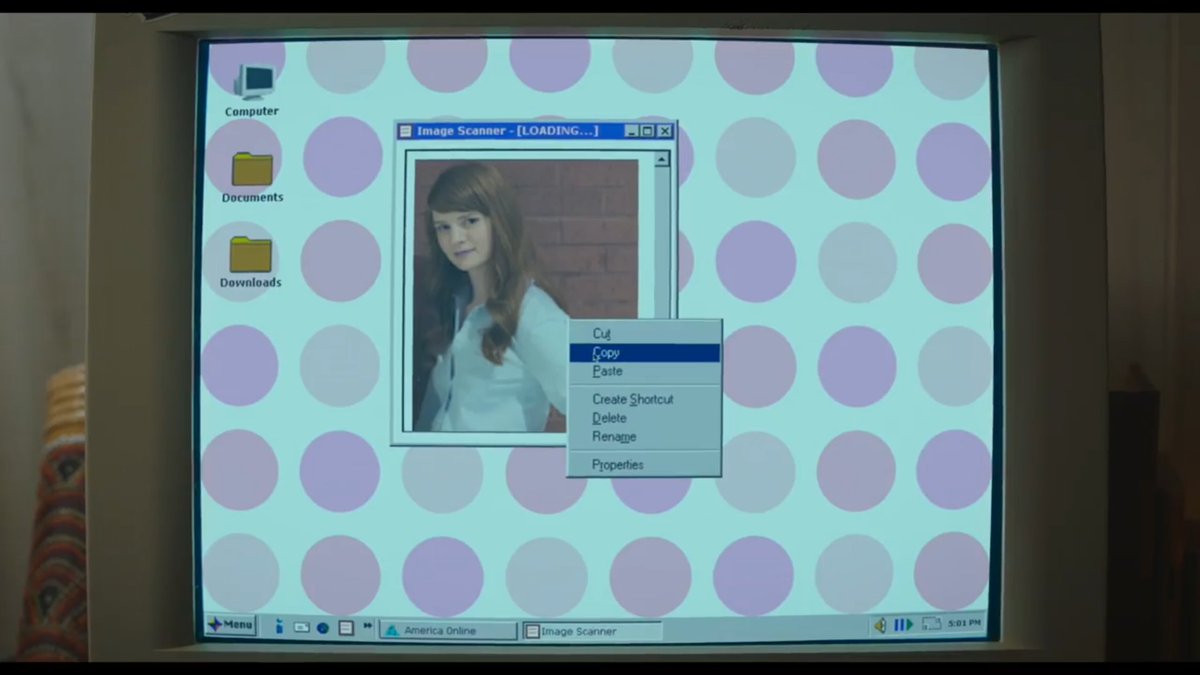This screenshot has height=675, width=1200.
Task: Click the Image Scanner title bar
Action: coord(535,131)
